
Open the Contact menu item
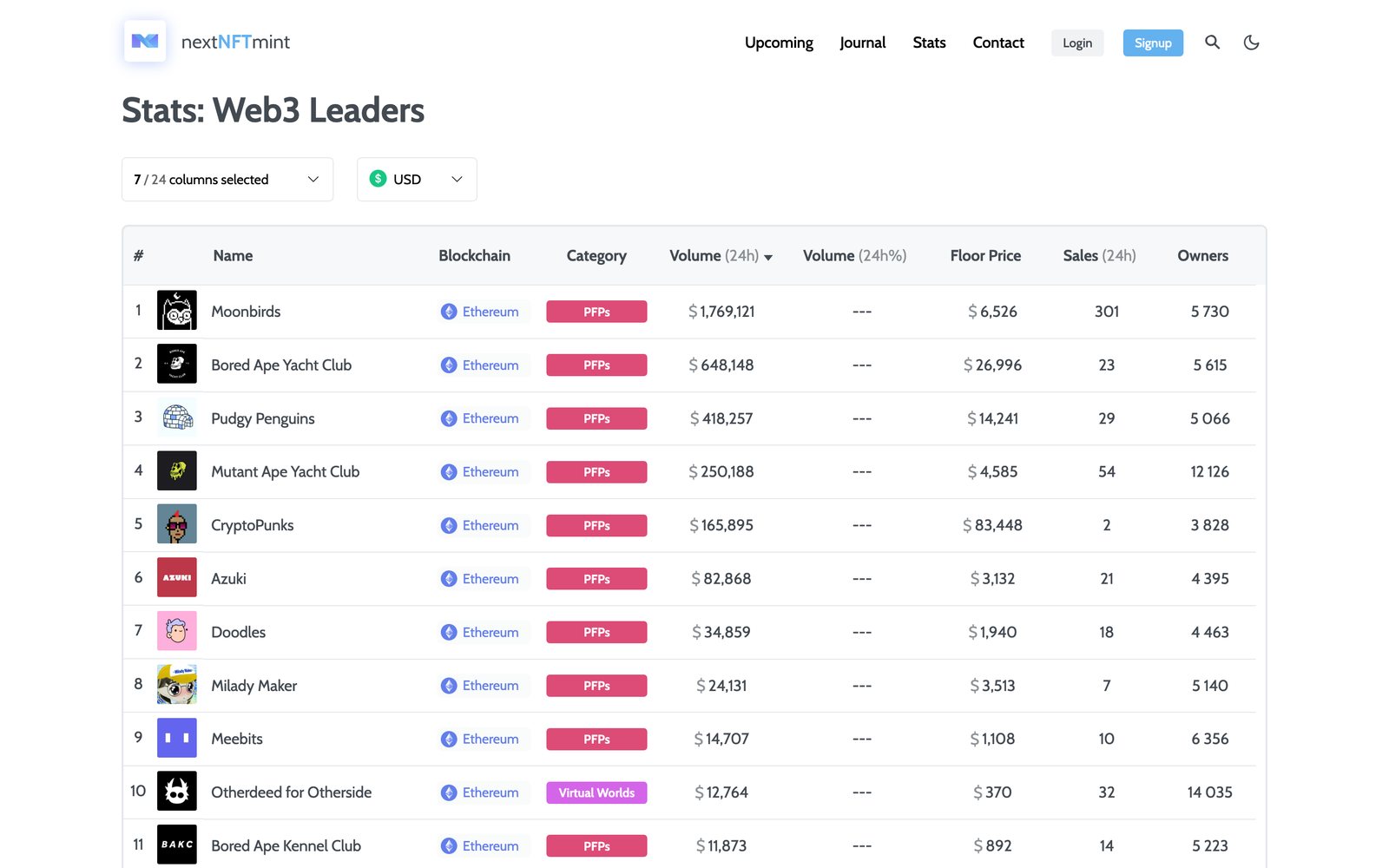(x=998, y=43)
